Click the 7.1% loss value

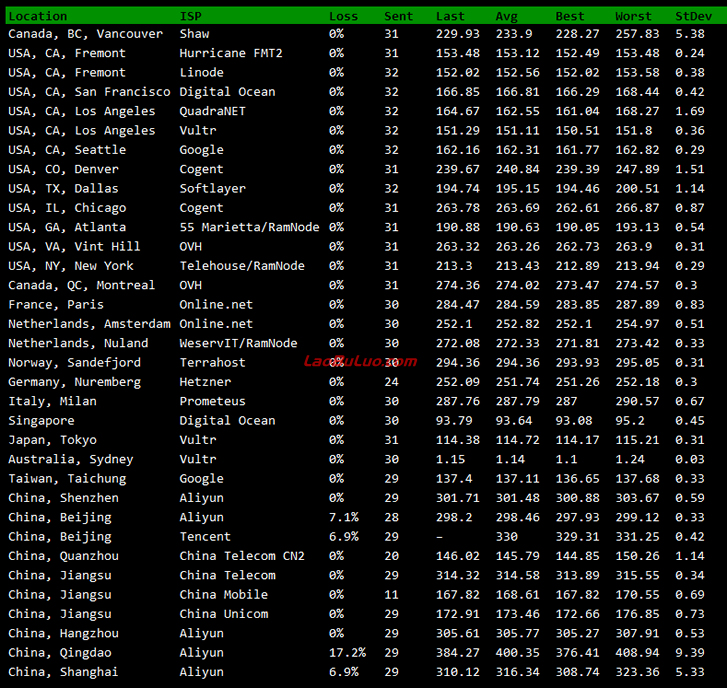point(343,517)
